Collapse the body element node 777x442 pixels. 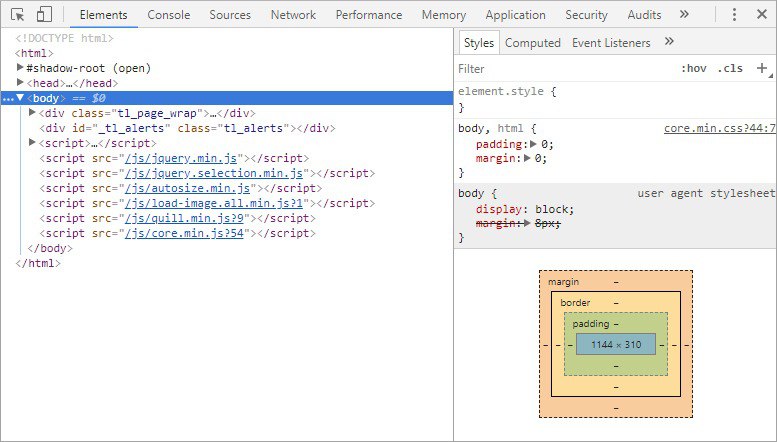(20, 98)
